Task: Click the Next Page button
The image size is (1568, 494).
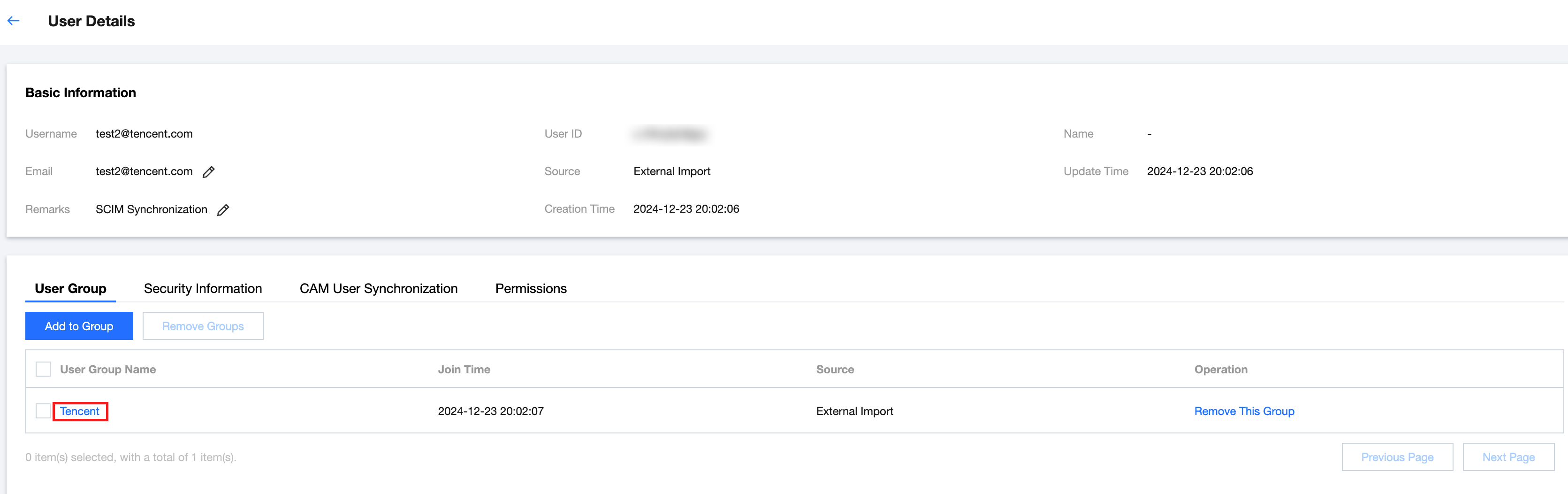Action: point(1508,457)
